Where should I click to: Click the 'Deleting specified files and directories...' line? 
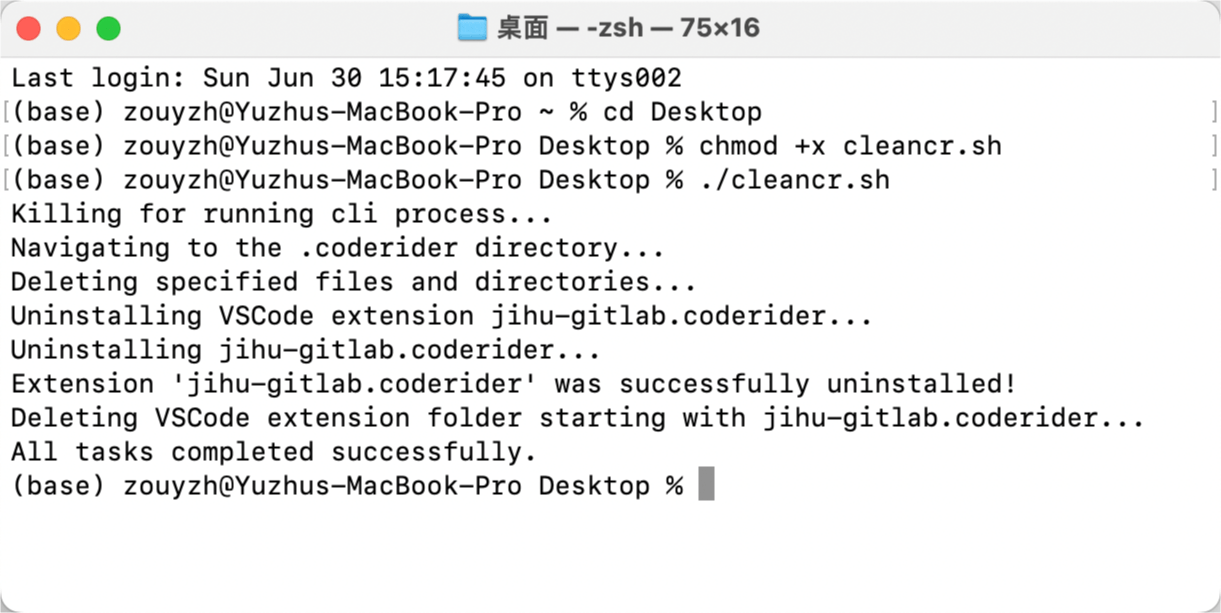click(x=353, y=282)
